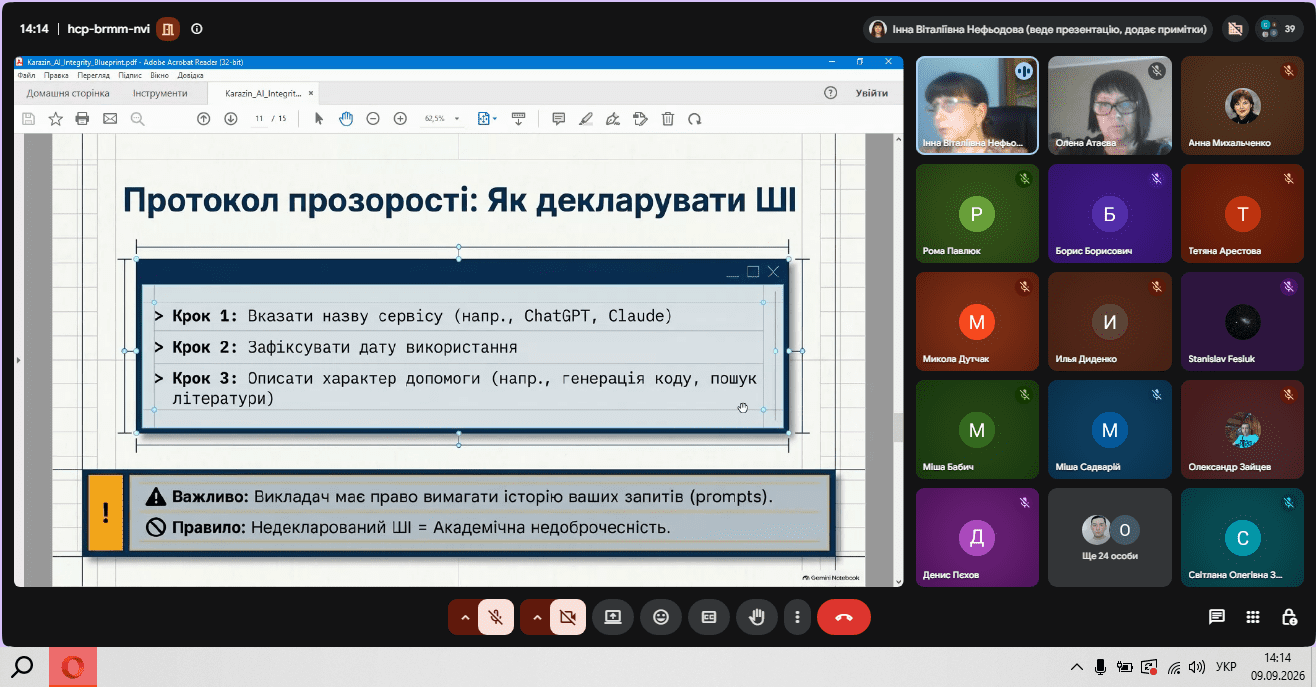Bookmark the document with the star icon
Viewport: 1316px width, 687px height.
tap(55, 118)
